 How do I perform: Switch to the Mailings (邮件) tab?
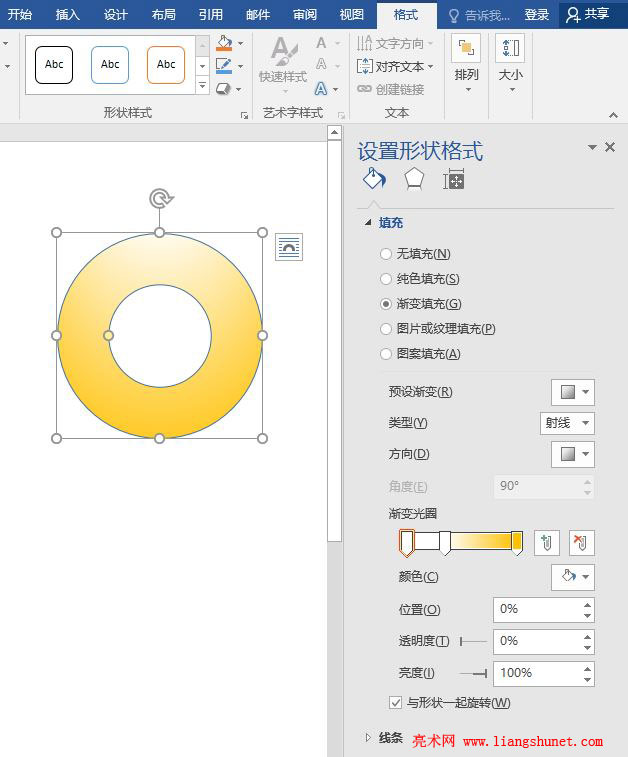tap(258, 14)
